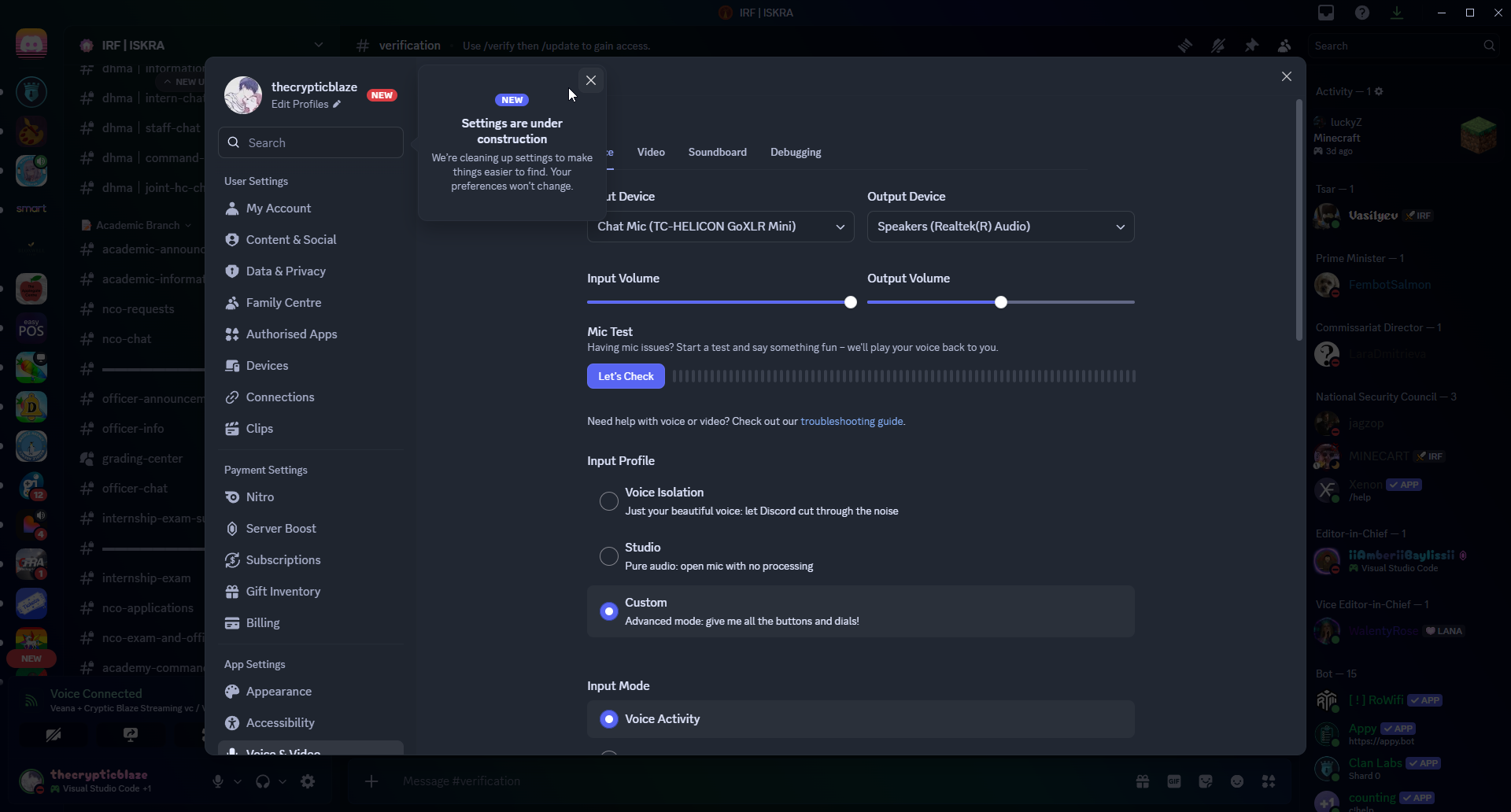Viewport: 1511px width, 812px height.
Task: Click the Output Volume slider handle
Action: click(x=1000, y=302)
